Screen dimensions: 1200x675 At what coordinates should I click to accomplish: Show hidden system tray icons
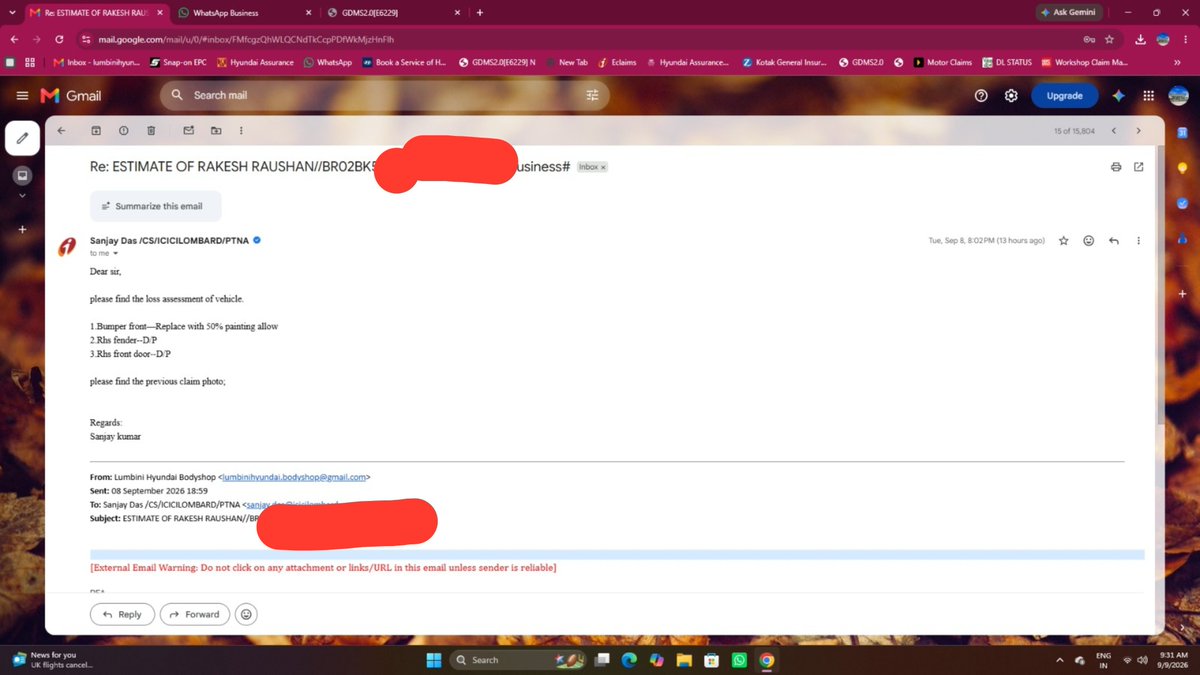point(1059,660)
